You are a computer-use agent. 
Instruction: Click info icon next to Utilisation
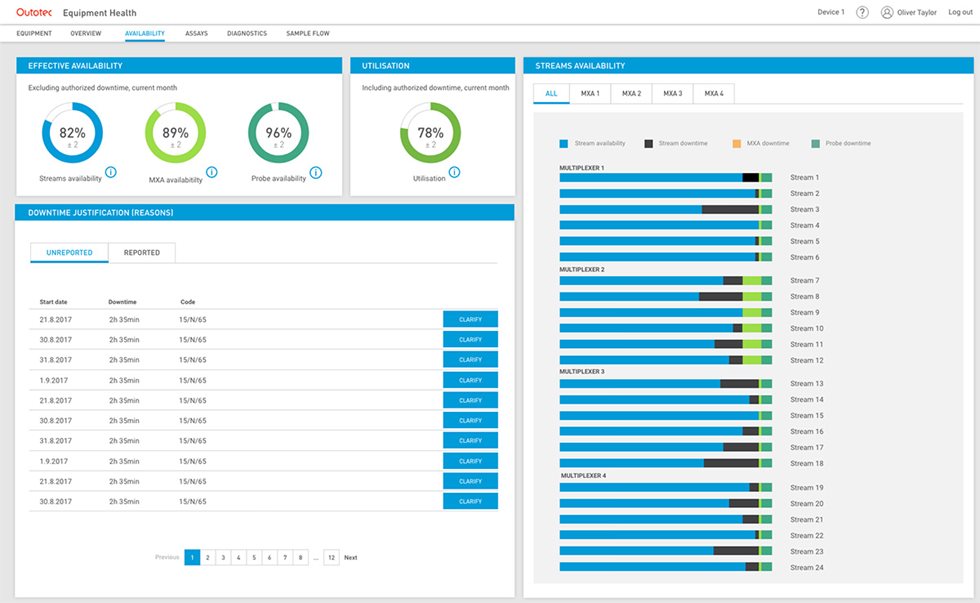454,172
